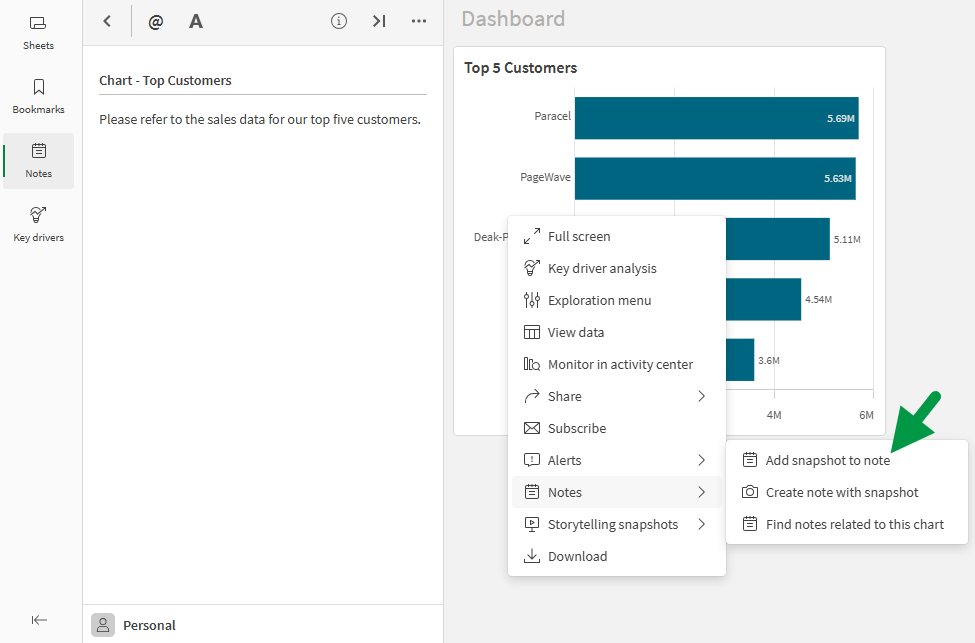
Task: Open the Bookmarks panel
Action: point(38,97)
